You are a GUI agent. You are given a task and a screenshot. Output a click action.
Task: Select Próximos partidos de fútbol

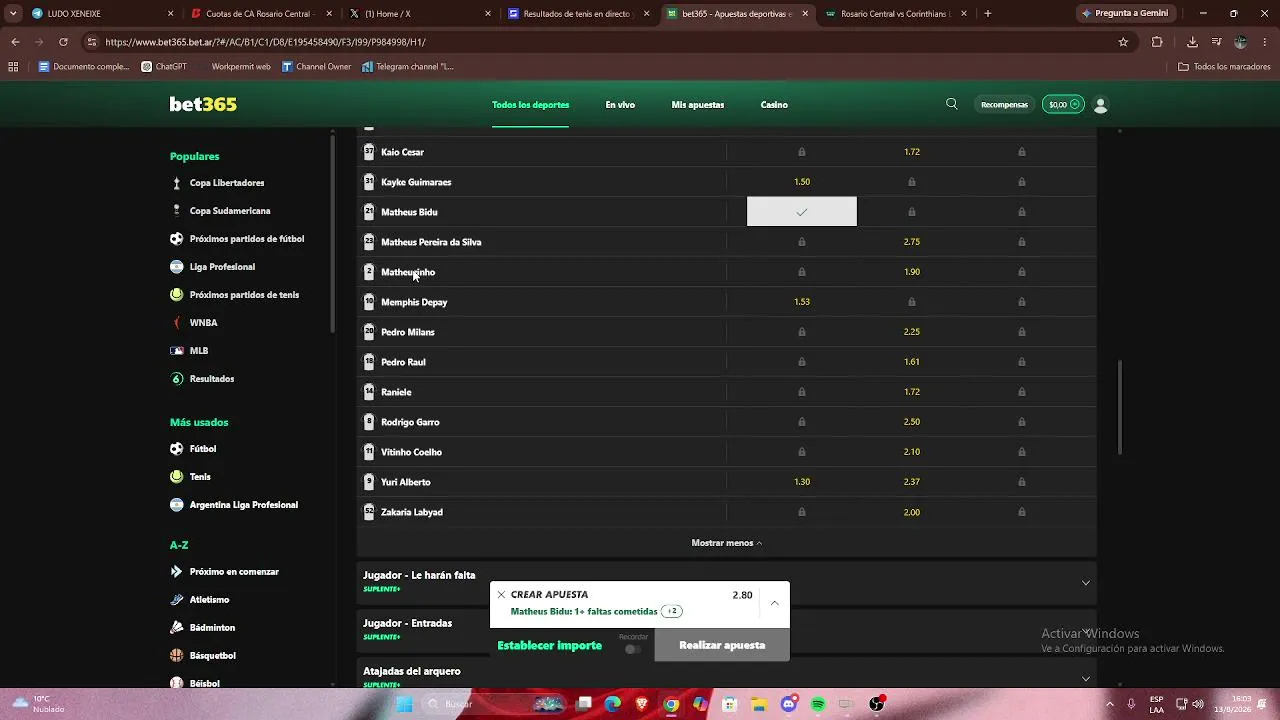(x=247, y=239)
